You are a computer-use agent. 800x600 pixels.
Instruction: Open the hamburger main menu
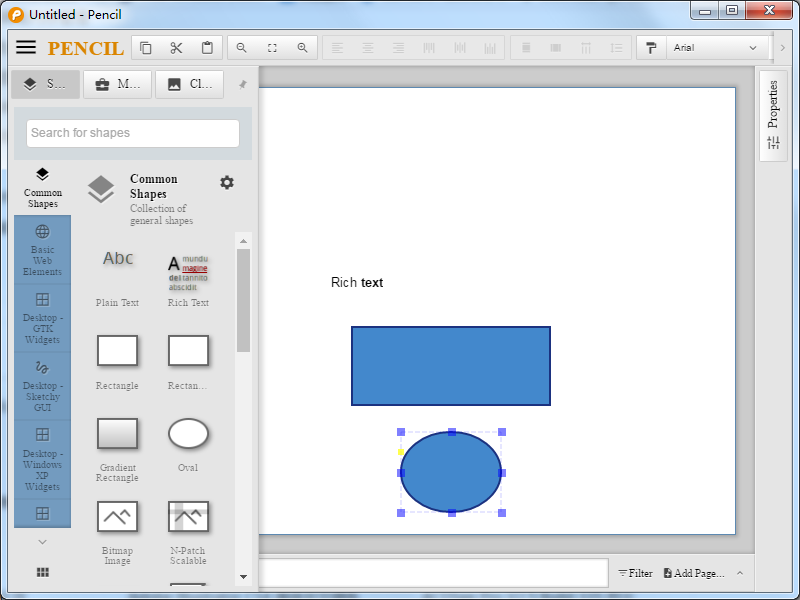coord(26,48)
